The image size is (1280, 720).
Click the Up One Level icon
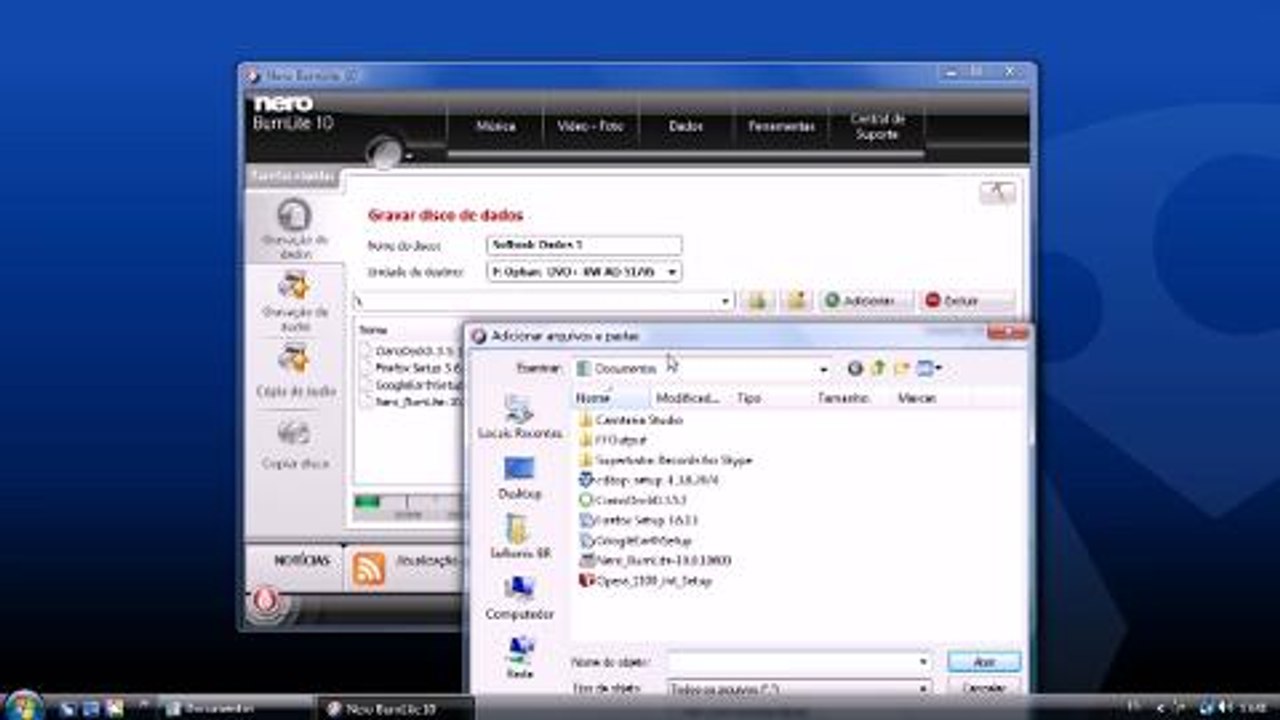tap(879, 368)
